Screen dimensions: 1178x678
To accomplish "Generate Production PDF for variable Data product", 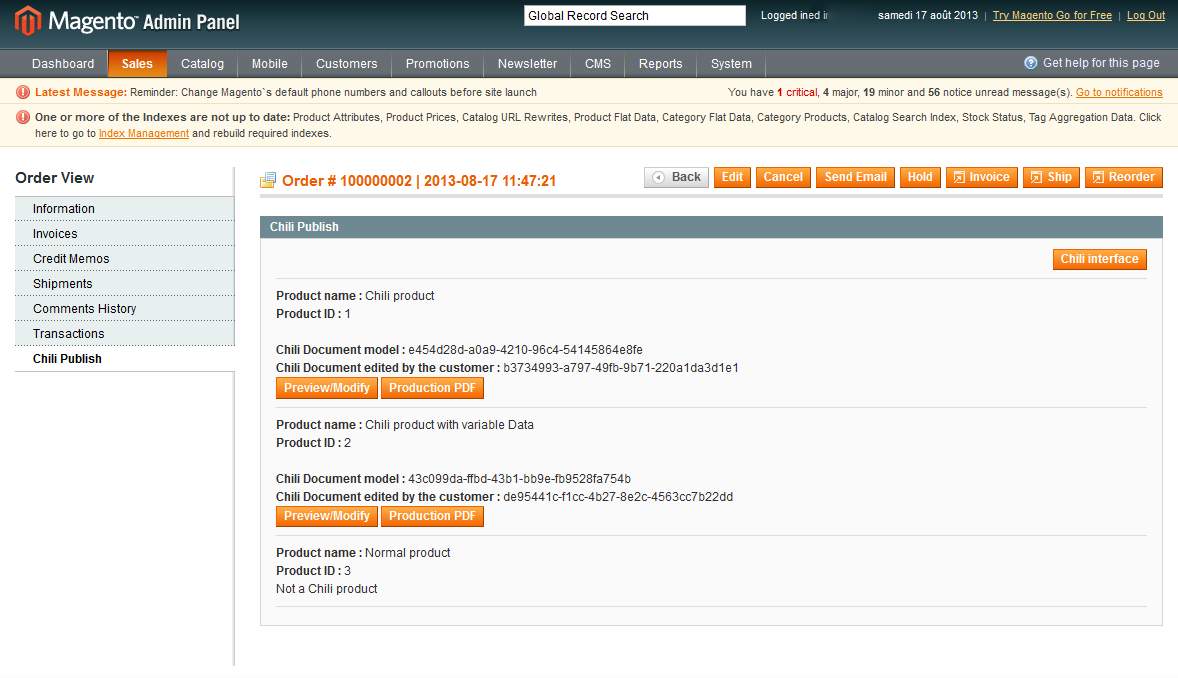I will [432, 516].
